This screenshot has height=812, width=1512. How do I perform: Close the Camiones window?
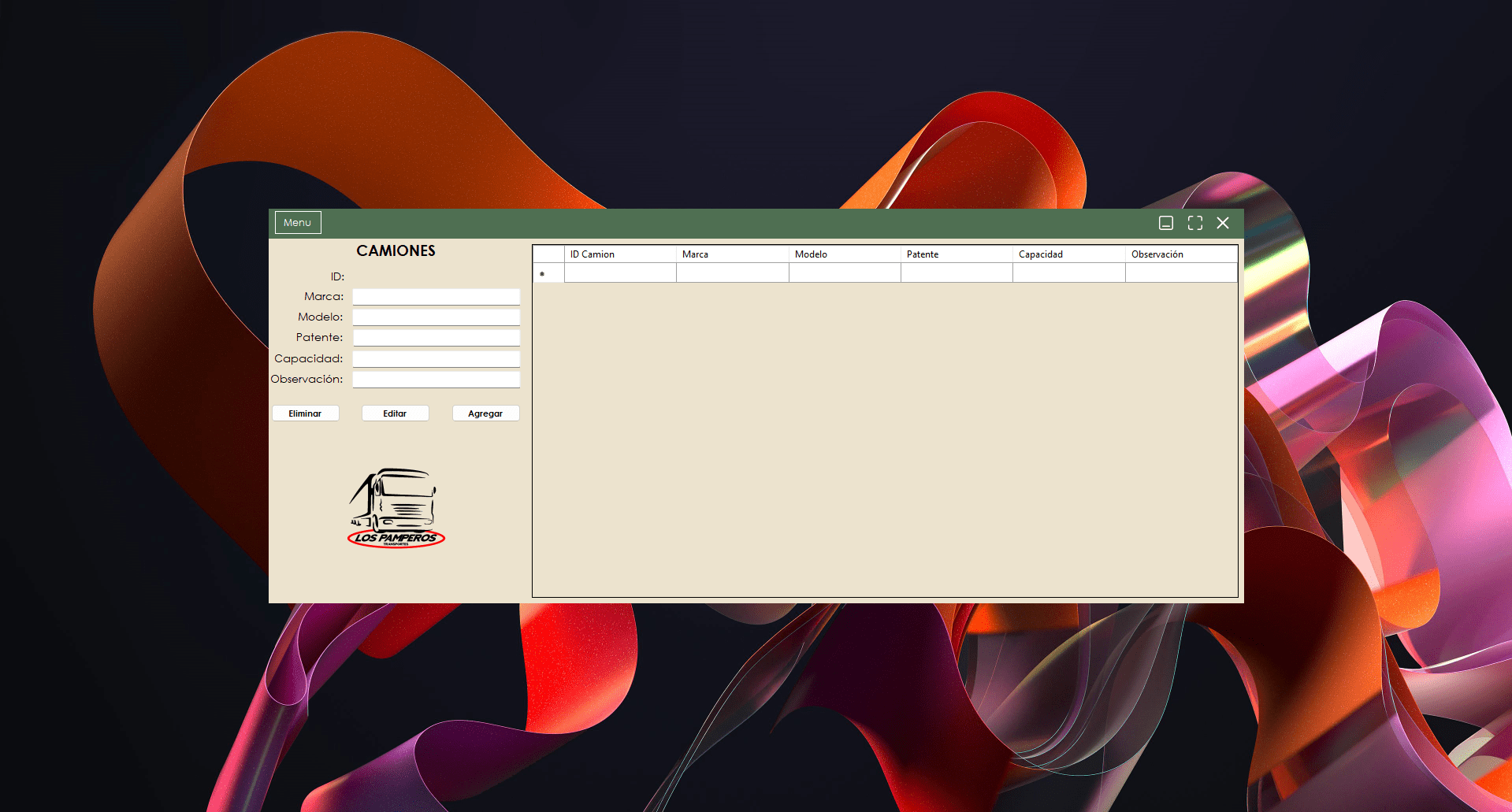pyautogui.click(x=1223, y=223)
